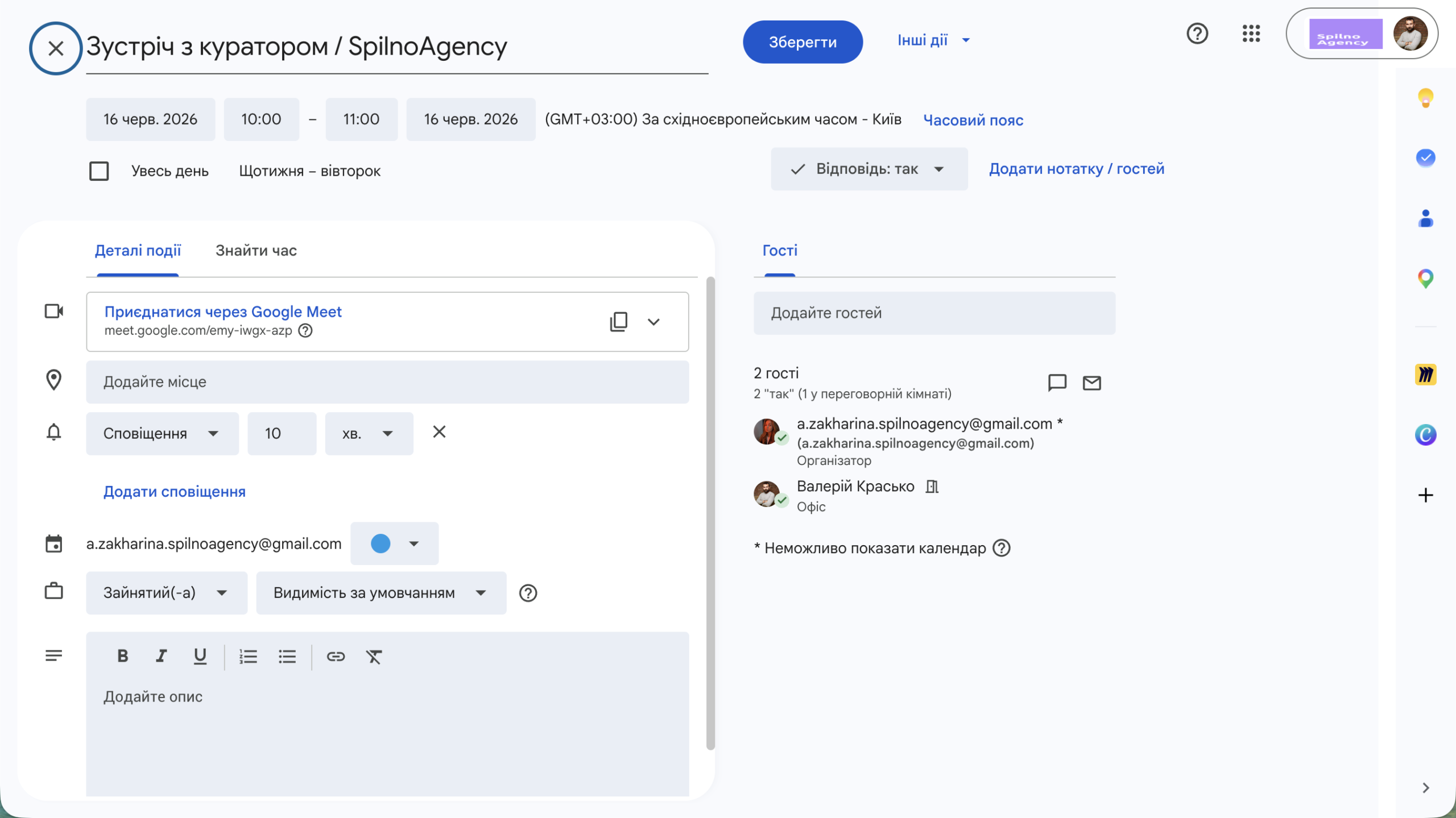Image resolution: width=1456 pixels, height=818 pixels.
Task: Click the details panel vertical scrollbar
Action: click(x=710, y=513)
